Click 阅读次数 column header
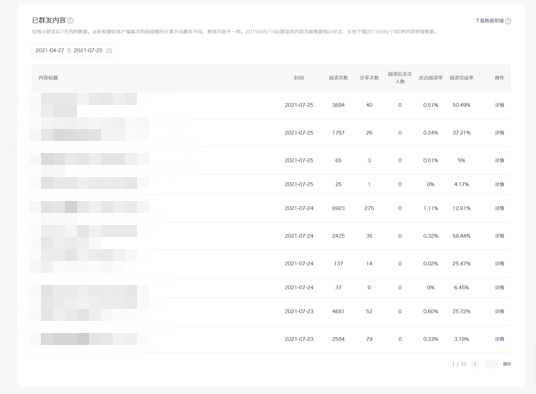 pyautogui.click(x=338, y=78)
